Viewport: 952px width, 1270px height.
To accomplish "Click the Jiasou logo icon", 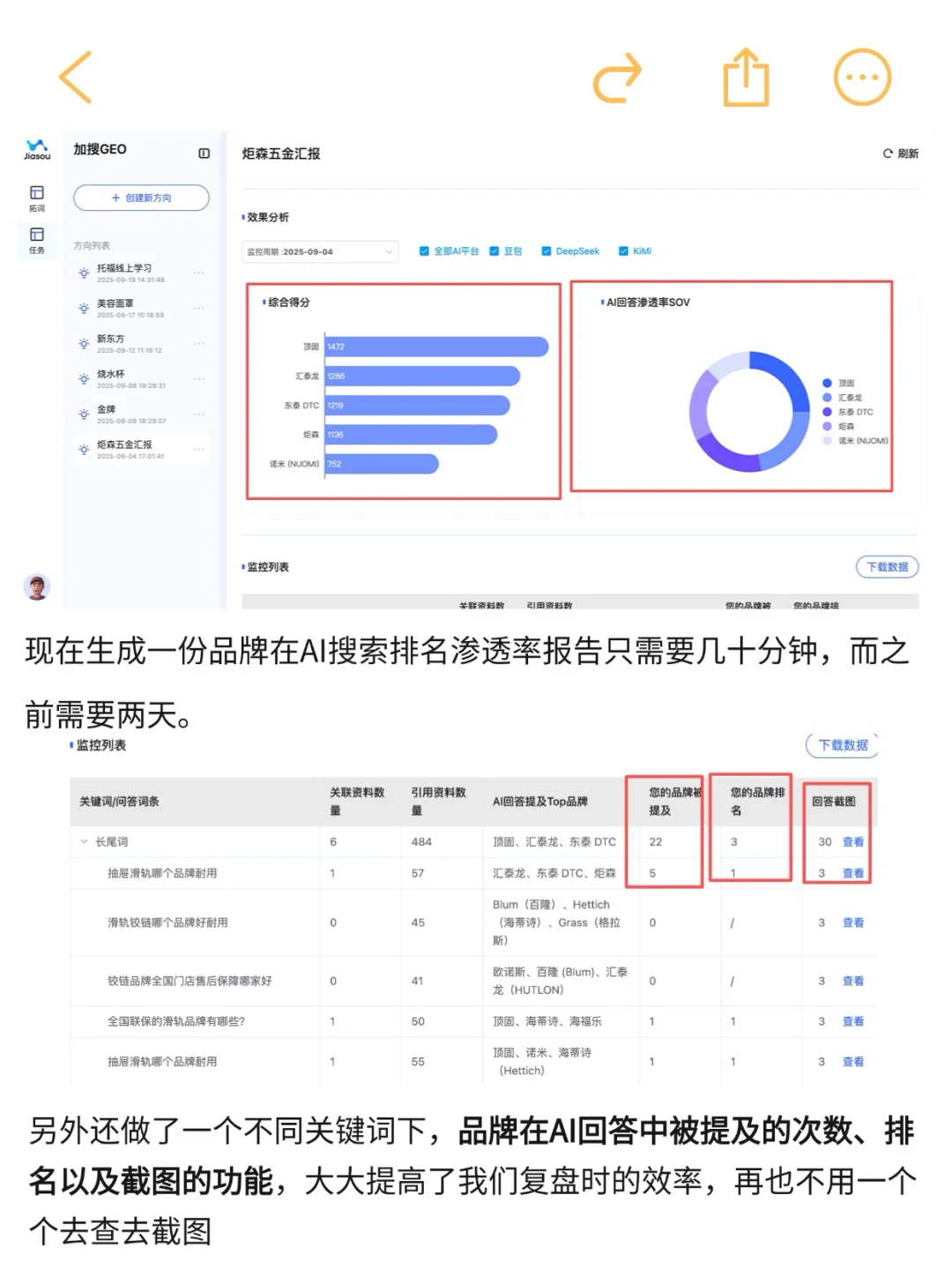I will pyautogui.click(x=36, y=150).
